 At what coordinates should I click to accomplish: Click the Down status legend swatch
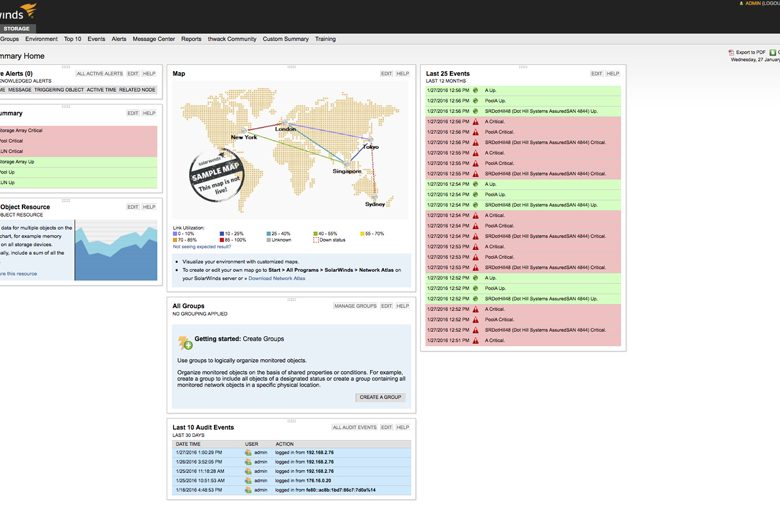click(315, 240)
